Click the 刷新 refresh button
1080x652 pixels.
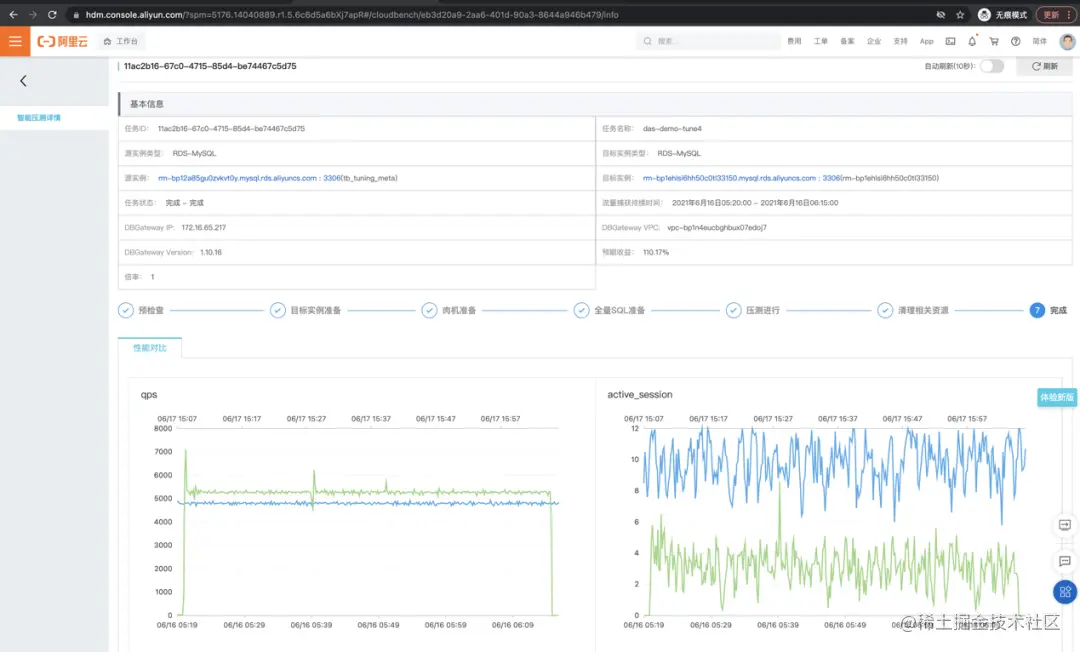[x=1044, y=66]
